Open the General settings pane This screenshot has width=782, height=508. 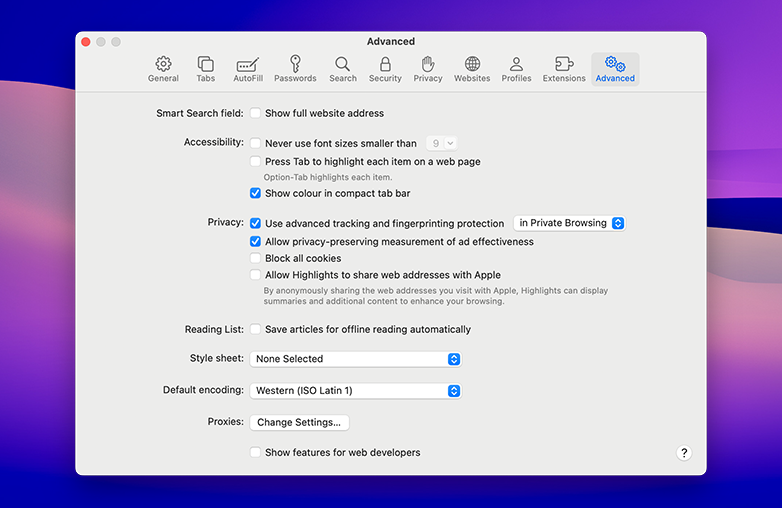coord(163,69)
